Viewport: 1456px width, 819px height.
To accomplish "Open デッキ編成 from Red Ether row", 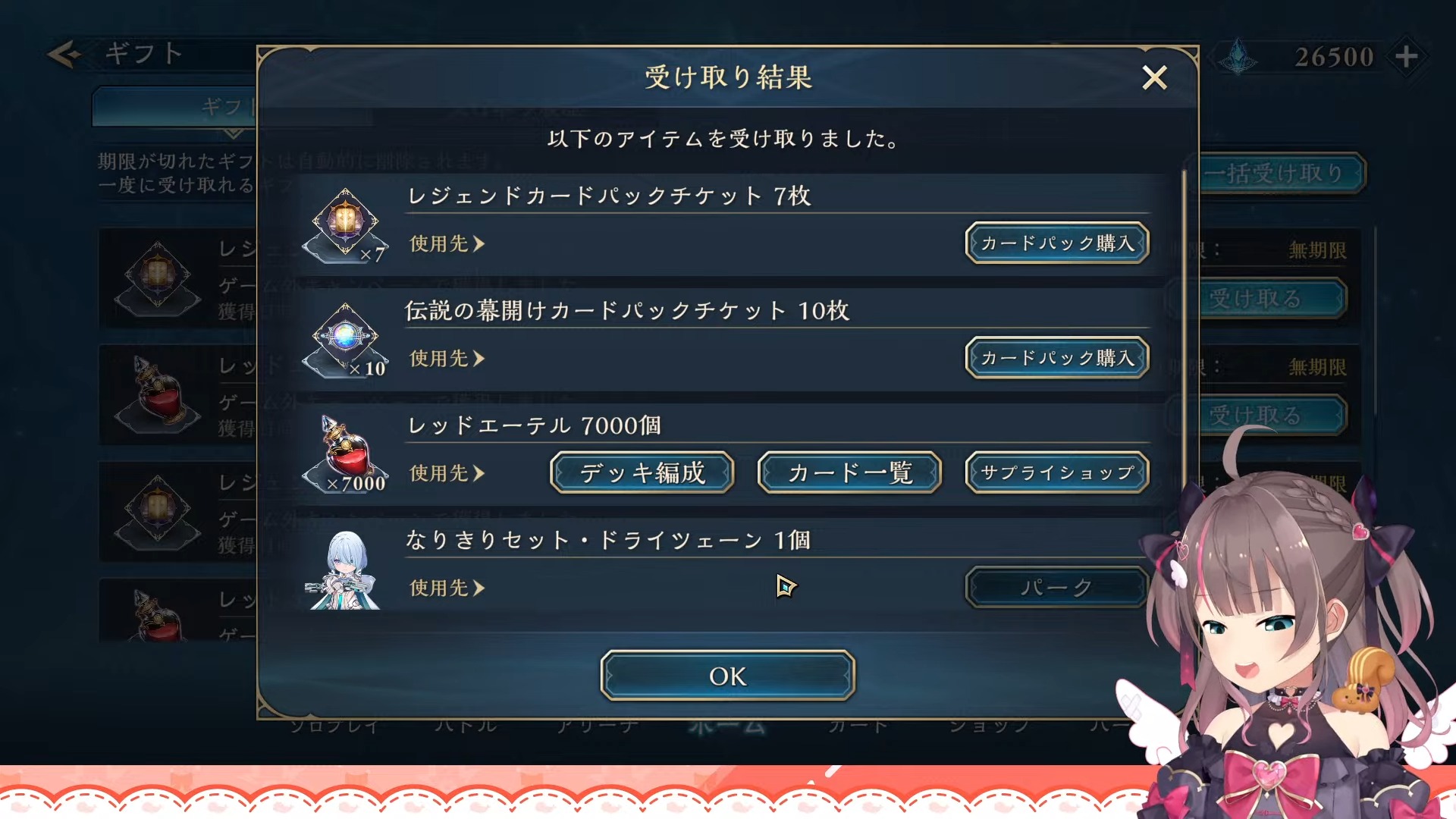I will (642, 472).
